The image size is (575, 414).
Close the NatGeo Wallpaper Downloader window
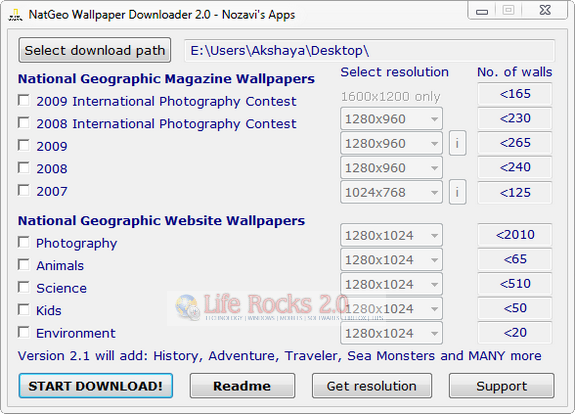click(x=545, y=10)
